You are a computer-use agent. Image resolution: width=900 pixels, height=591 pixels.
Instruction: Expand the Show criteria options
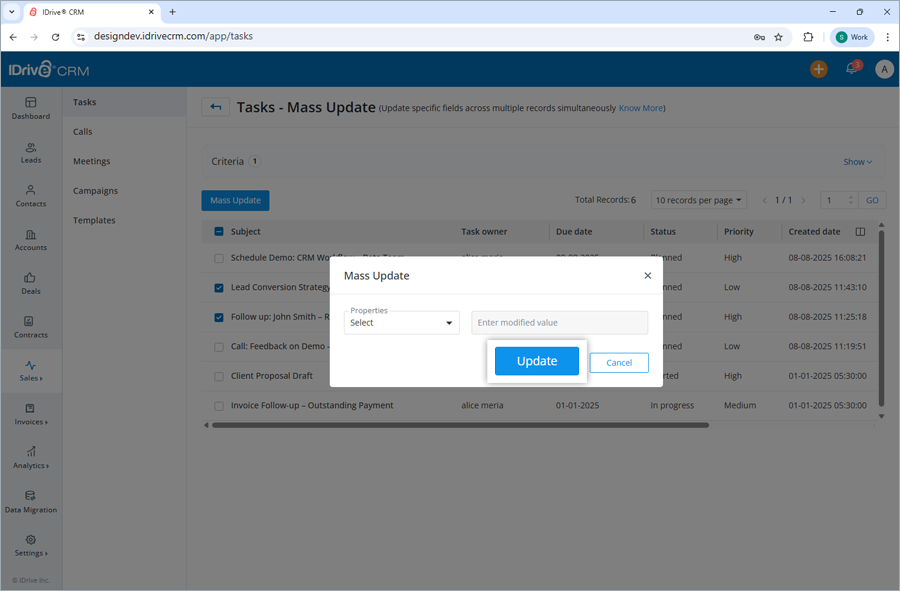856,160
